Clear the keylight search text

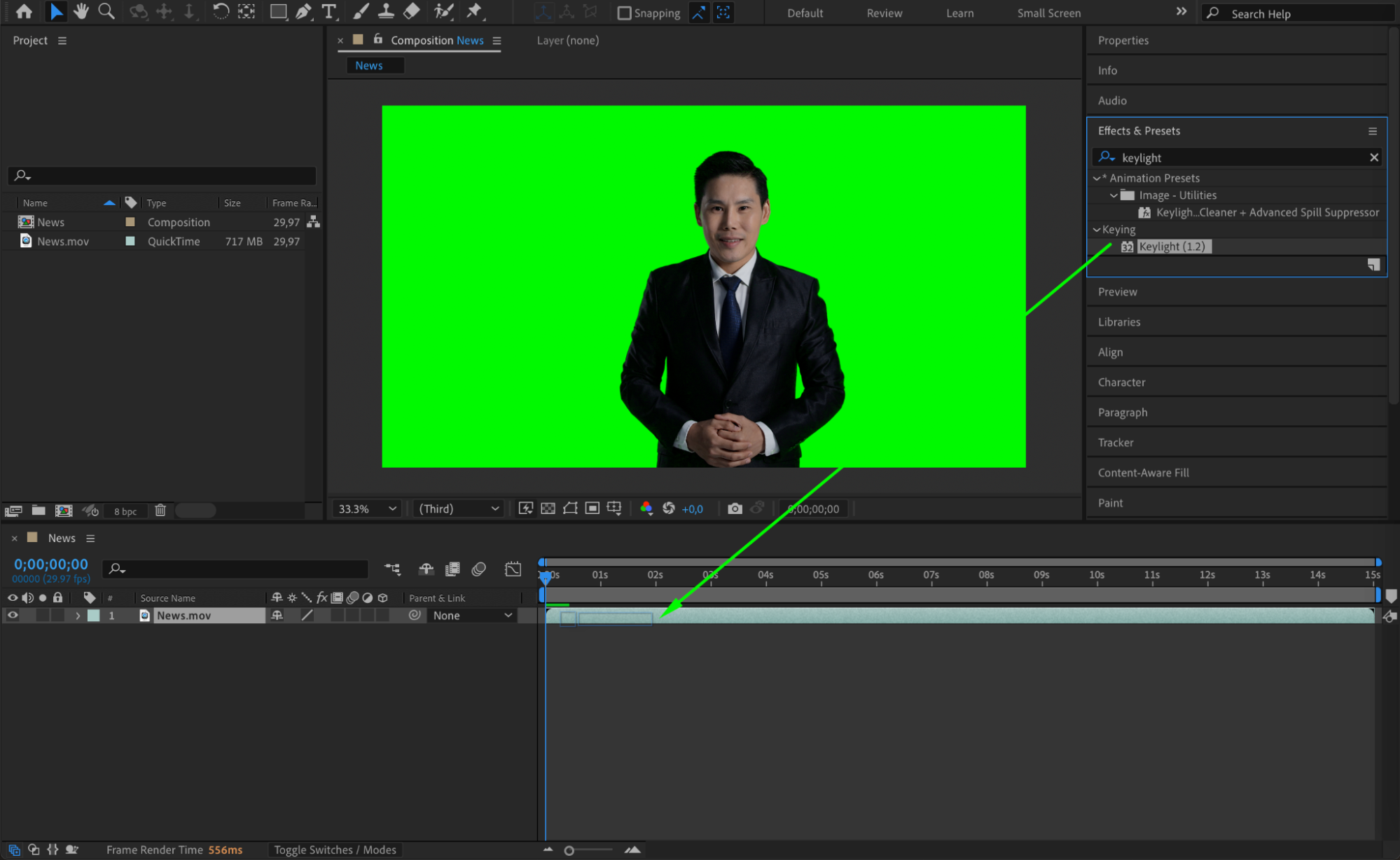click(1373, 158)
